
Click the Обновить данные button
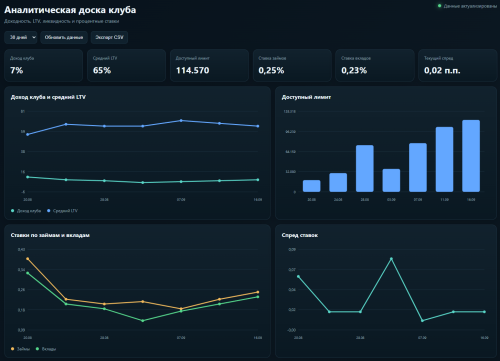point(64,37)
